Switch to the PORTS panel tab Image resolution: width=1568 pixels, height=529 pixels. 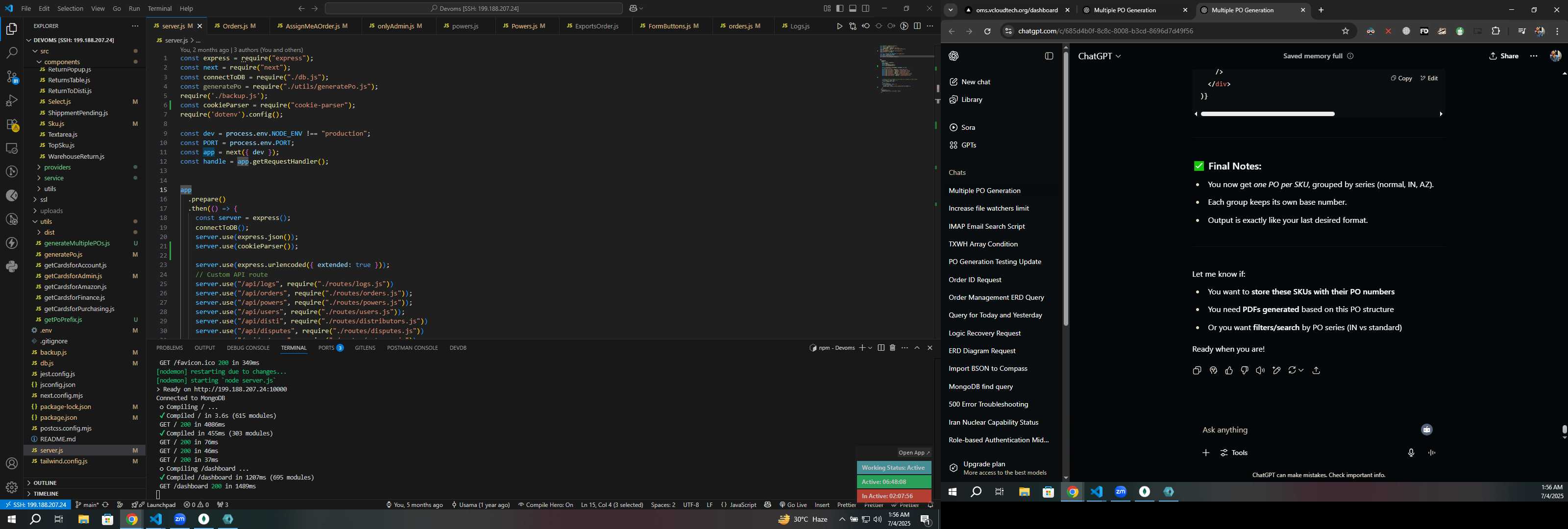click(x=331, y=348)
